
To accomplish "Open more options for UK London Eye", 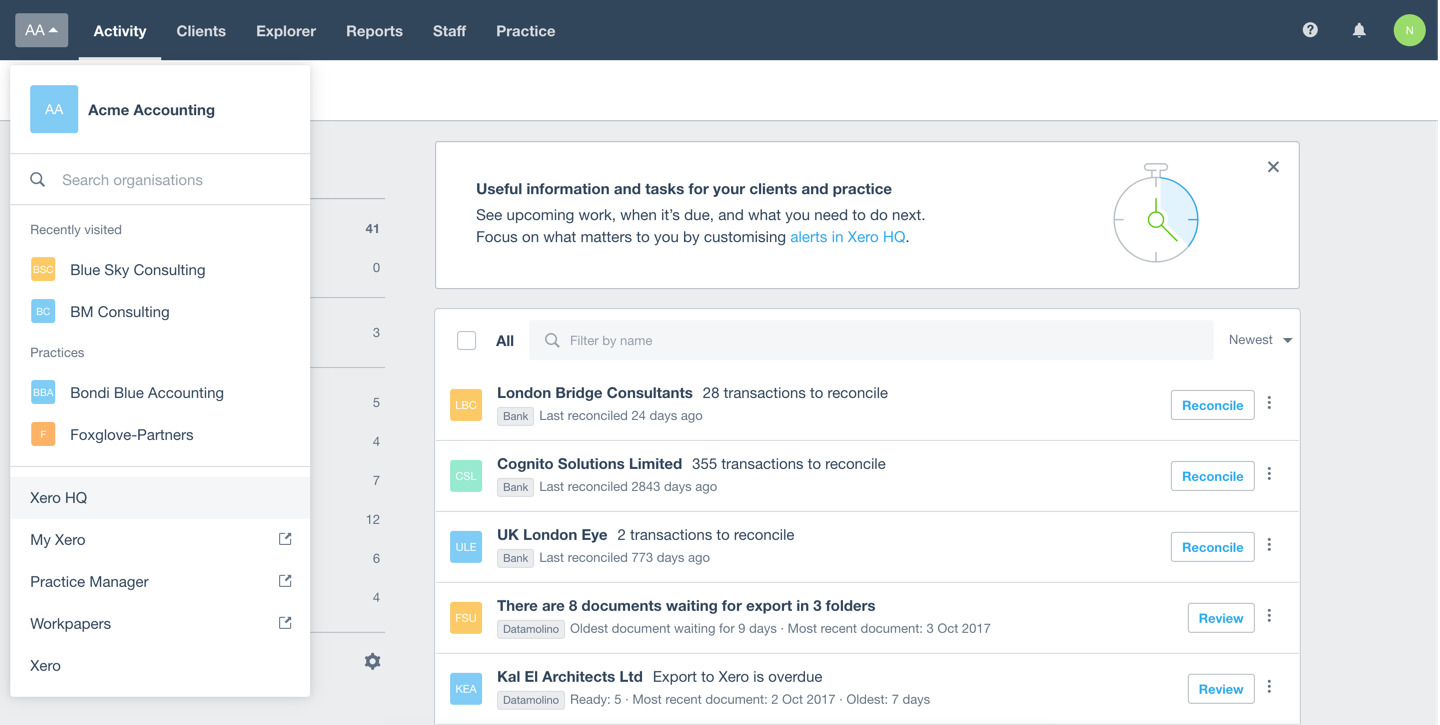I will 1270,545.
